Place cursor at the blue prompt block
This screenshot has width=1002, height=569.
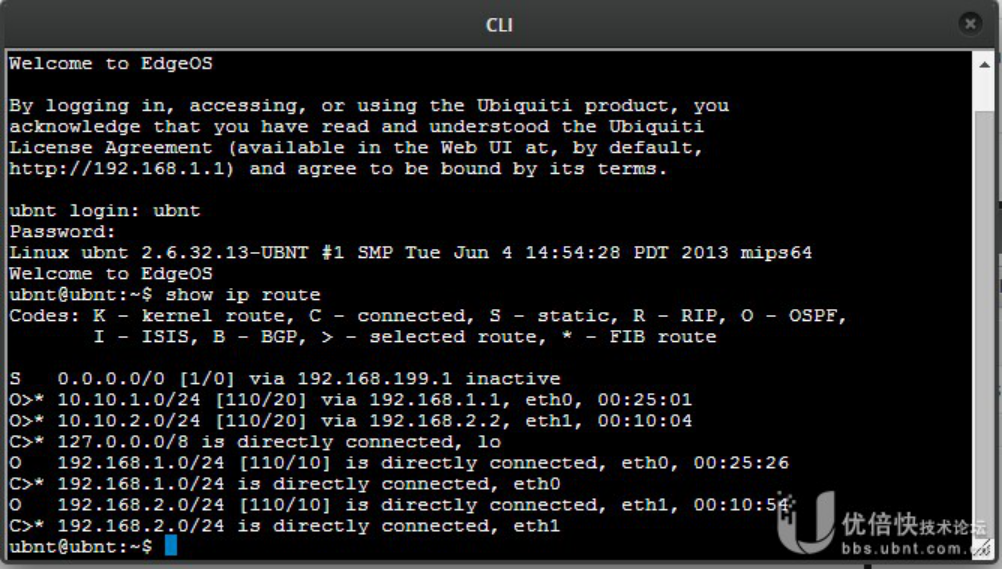click(171, 546)
